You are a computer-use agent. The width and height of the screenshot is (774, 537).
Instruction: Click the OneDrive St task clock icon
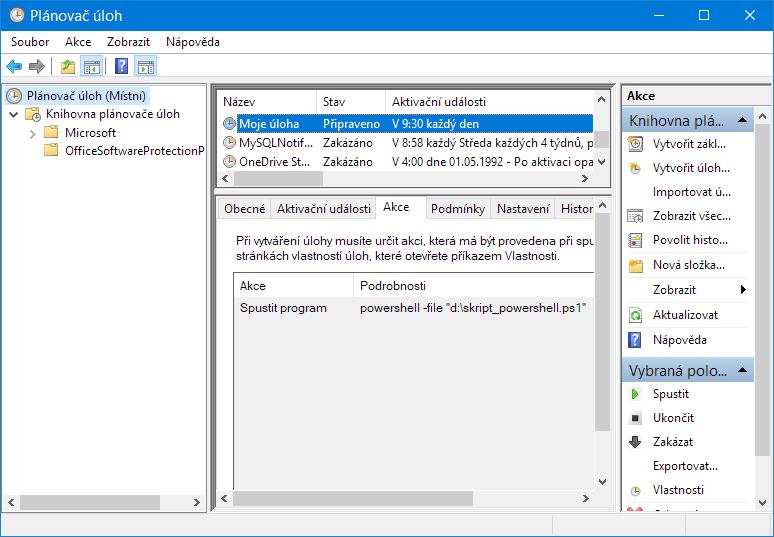click(x=229, y=161)
